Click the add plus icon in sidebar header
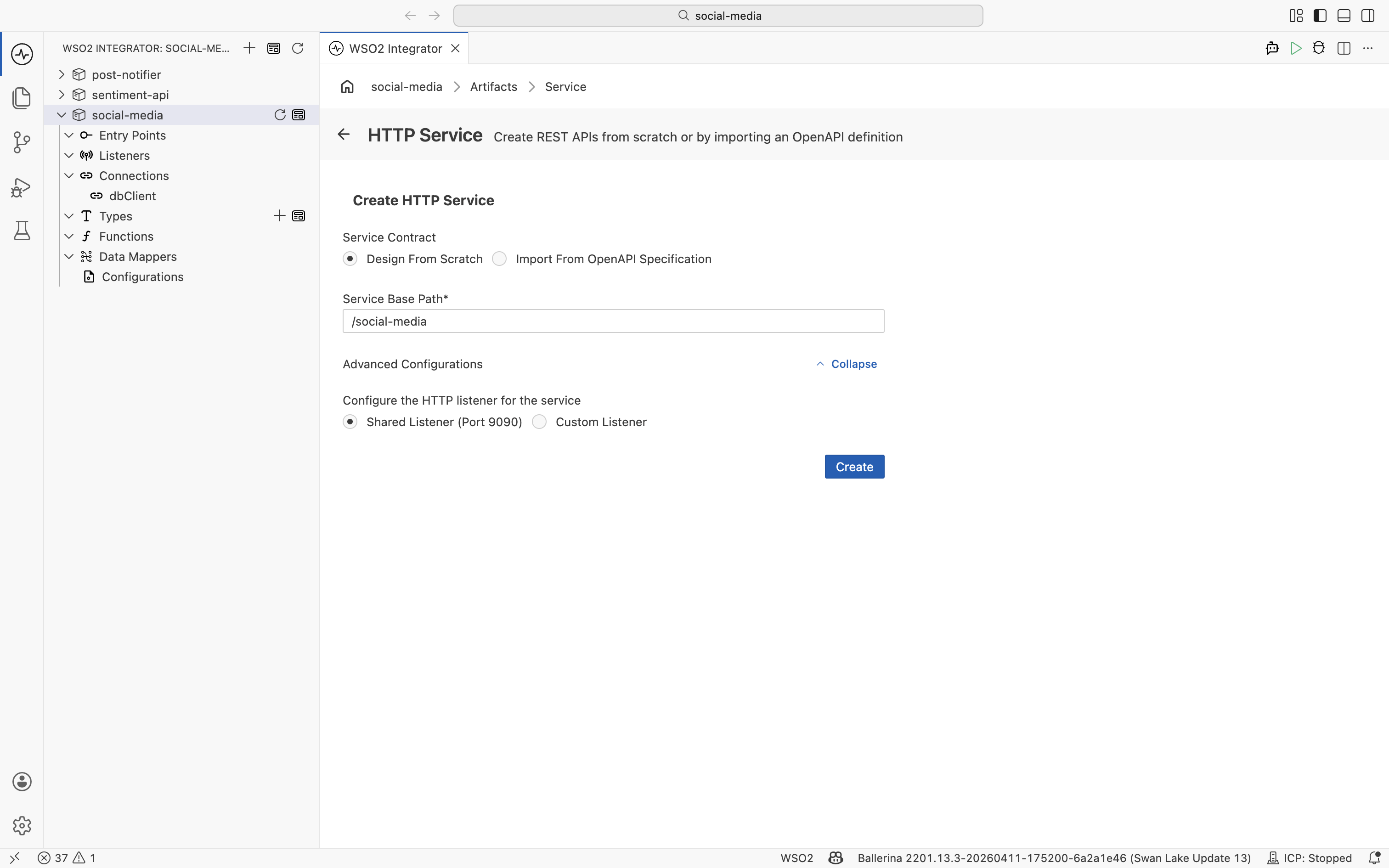This screenshot has height=868, width=1389. coord(249,48)
